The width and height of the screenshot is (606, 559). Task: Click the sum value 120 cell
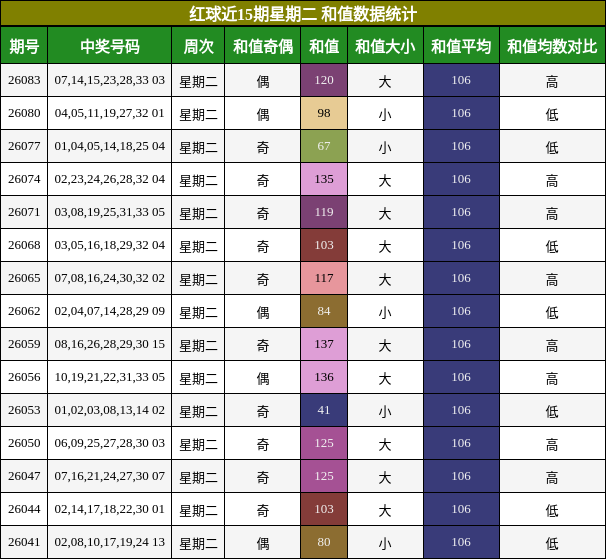click(324, 80)
